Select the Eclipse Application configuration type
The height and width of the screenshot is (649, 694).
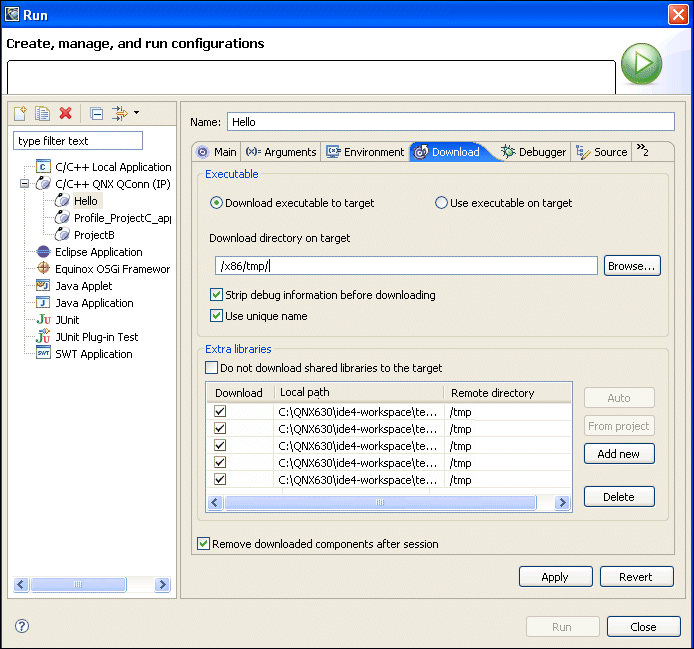(x=98, y=252)
